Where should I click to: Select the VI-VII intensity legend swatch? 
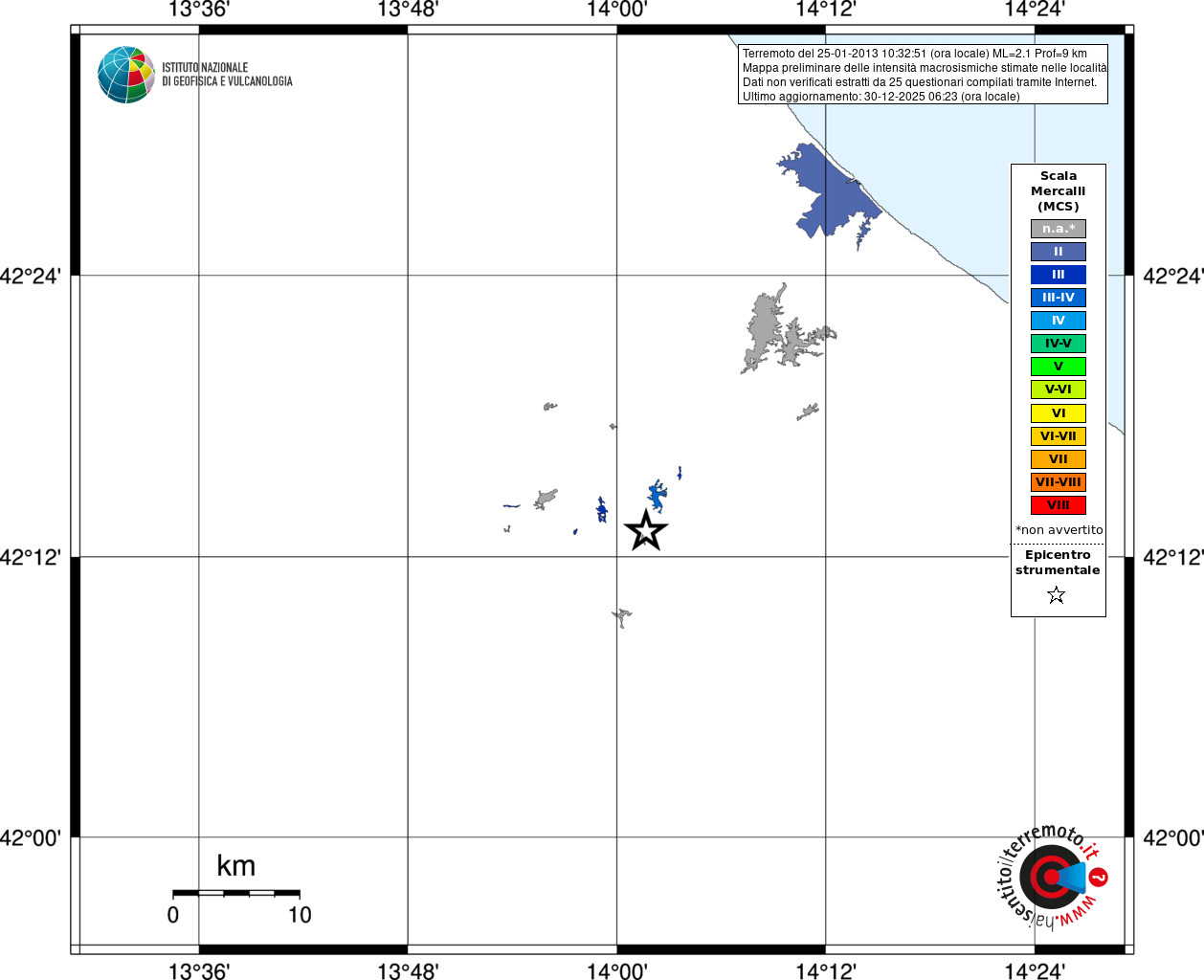pos(1059,436)
